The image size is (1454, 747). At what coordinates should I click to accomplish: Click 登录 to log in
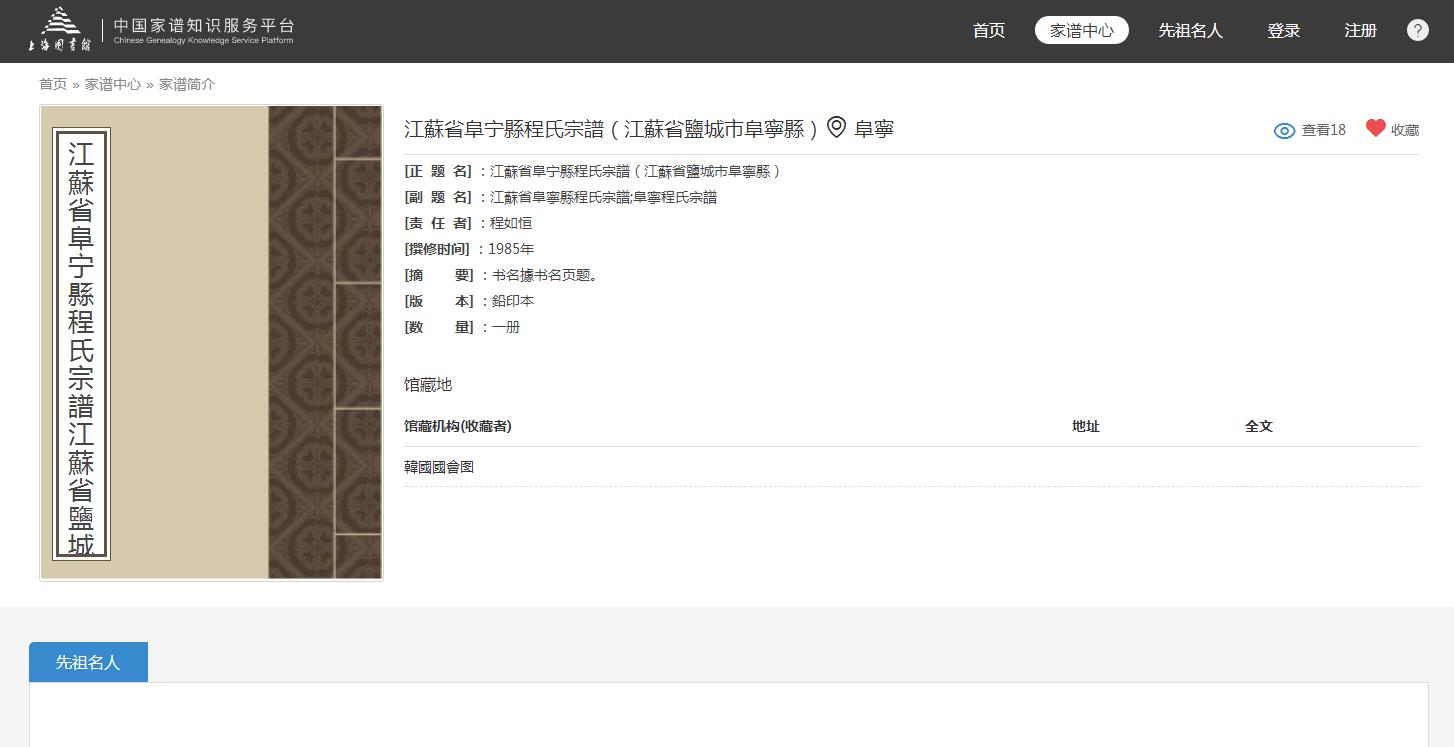tap(1283, 30)
